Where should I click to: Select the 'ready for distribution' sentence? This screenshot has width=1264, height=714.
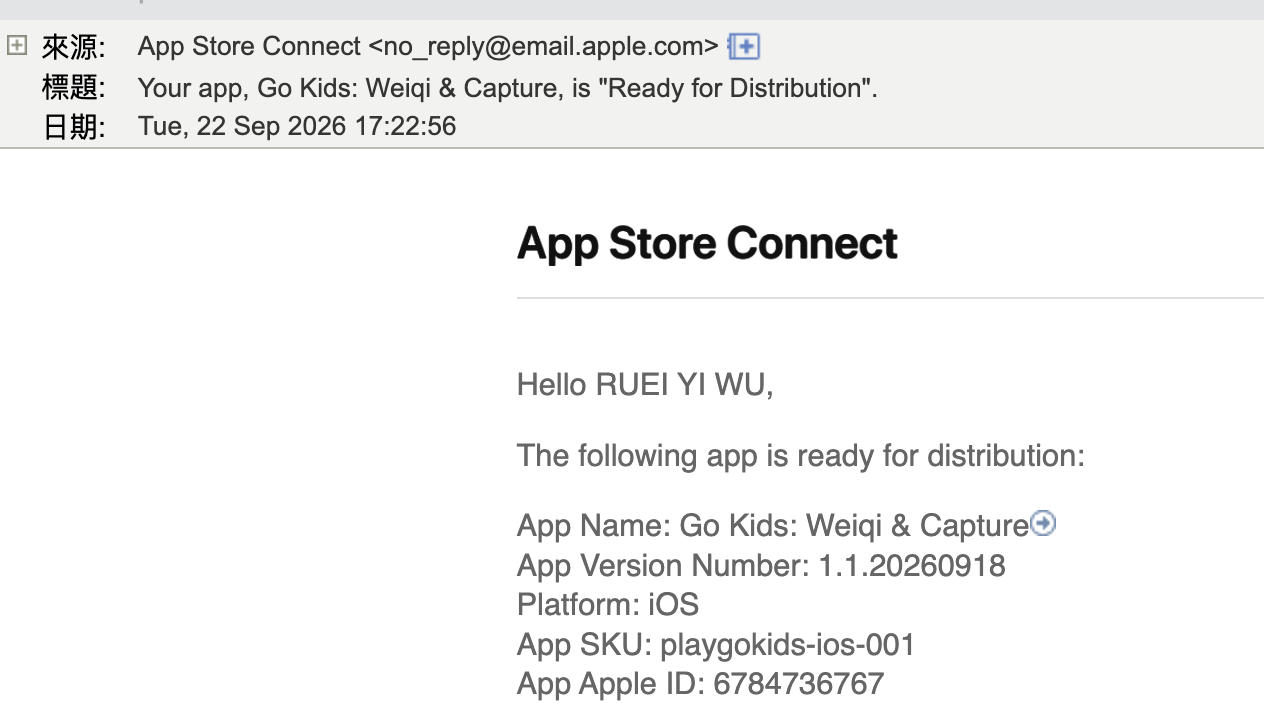[x=800, y=456]
